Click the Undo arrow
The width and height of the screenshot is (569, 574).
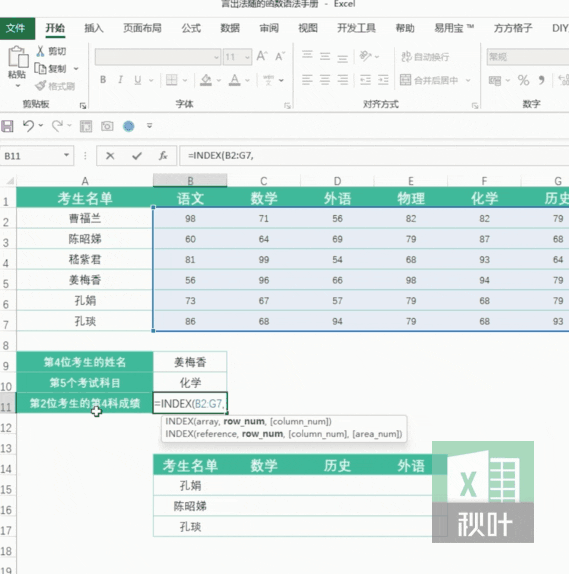pyautogui.click(x=28, y=126)
